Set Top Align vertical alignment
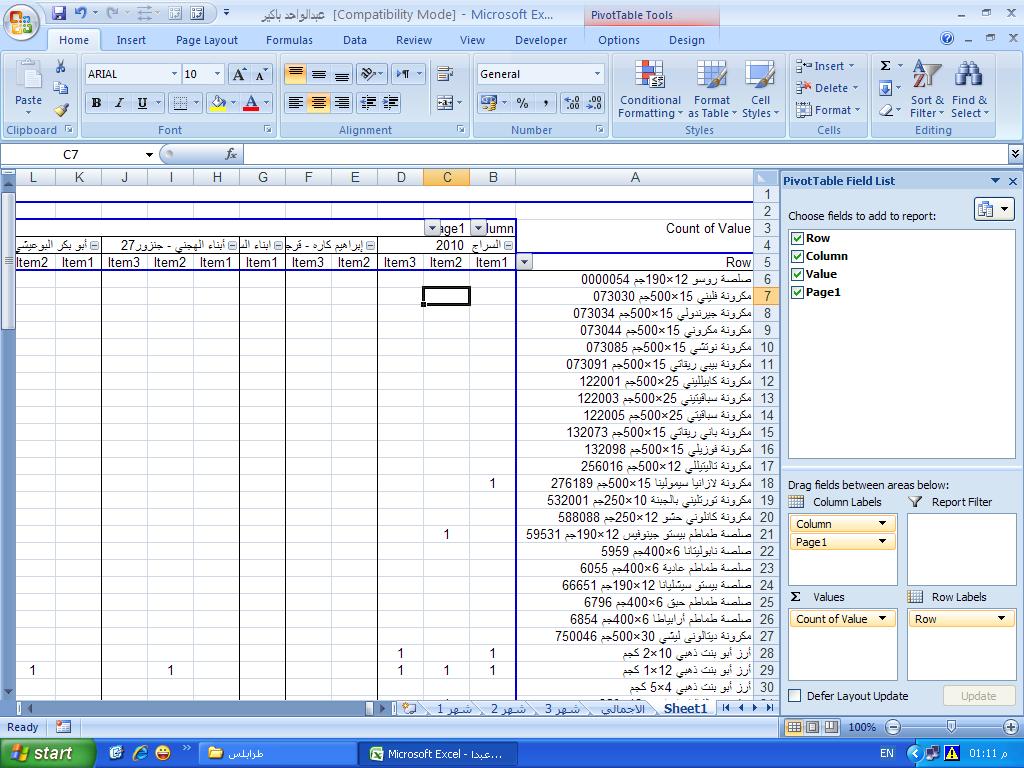 coord(296,74)
